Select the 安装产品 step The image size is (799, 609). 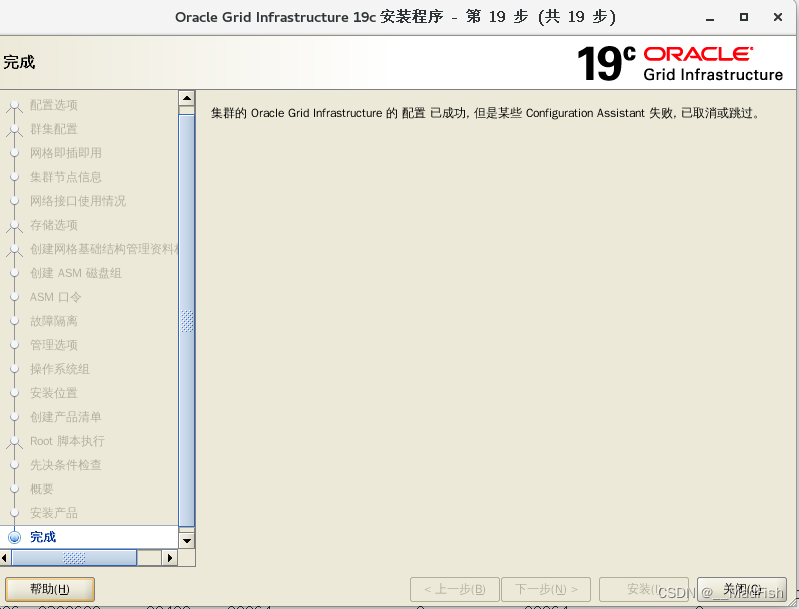coord(54,513)
